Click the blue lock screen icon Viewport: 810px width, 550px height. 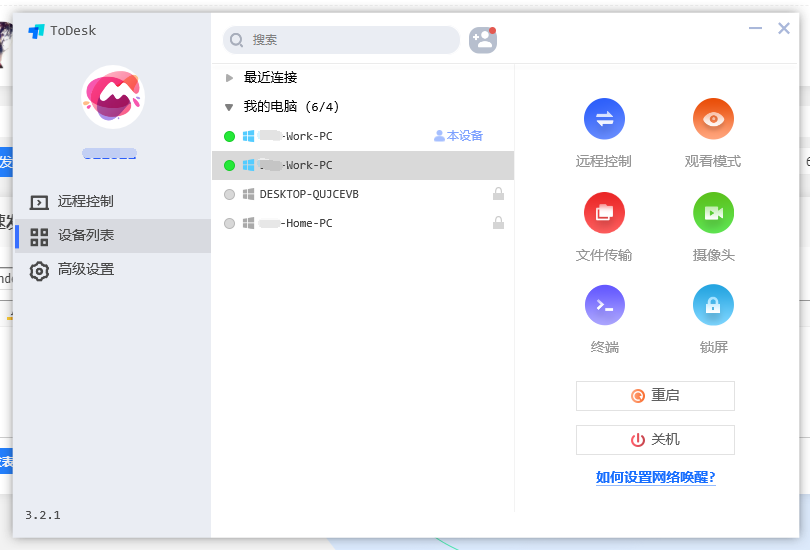point(713,305)
